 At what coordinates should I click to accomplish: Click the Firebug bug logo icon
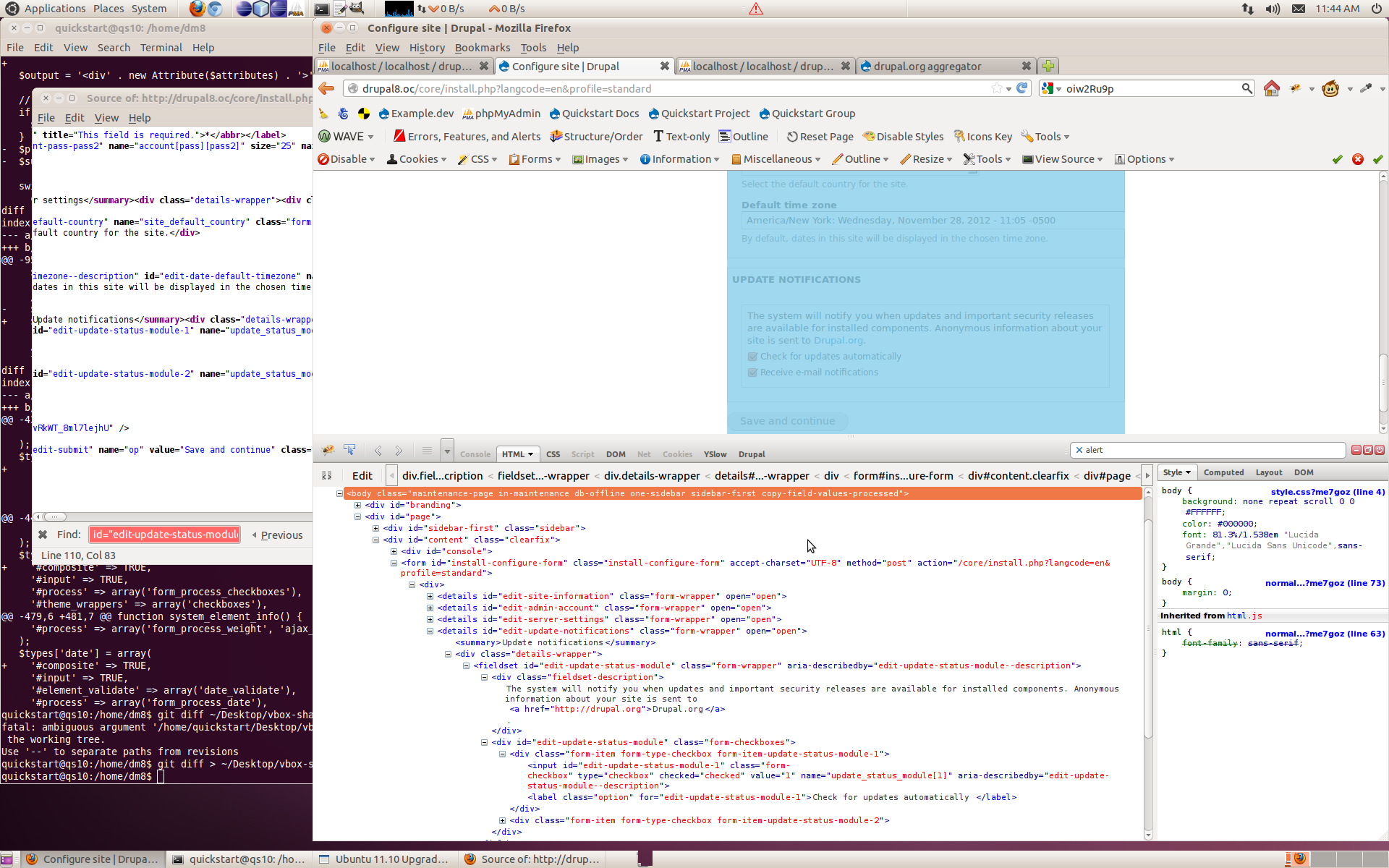tap(328, 450)
